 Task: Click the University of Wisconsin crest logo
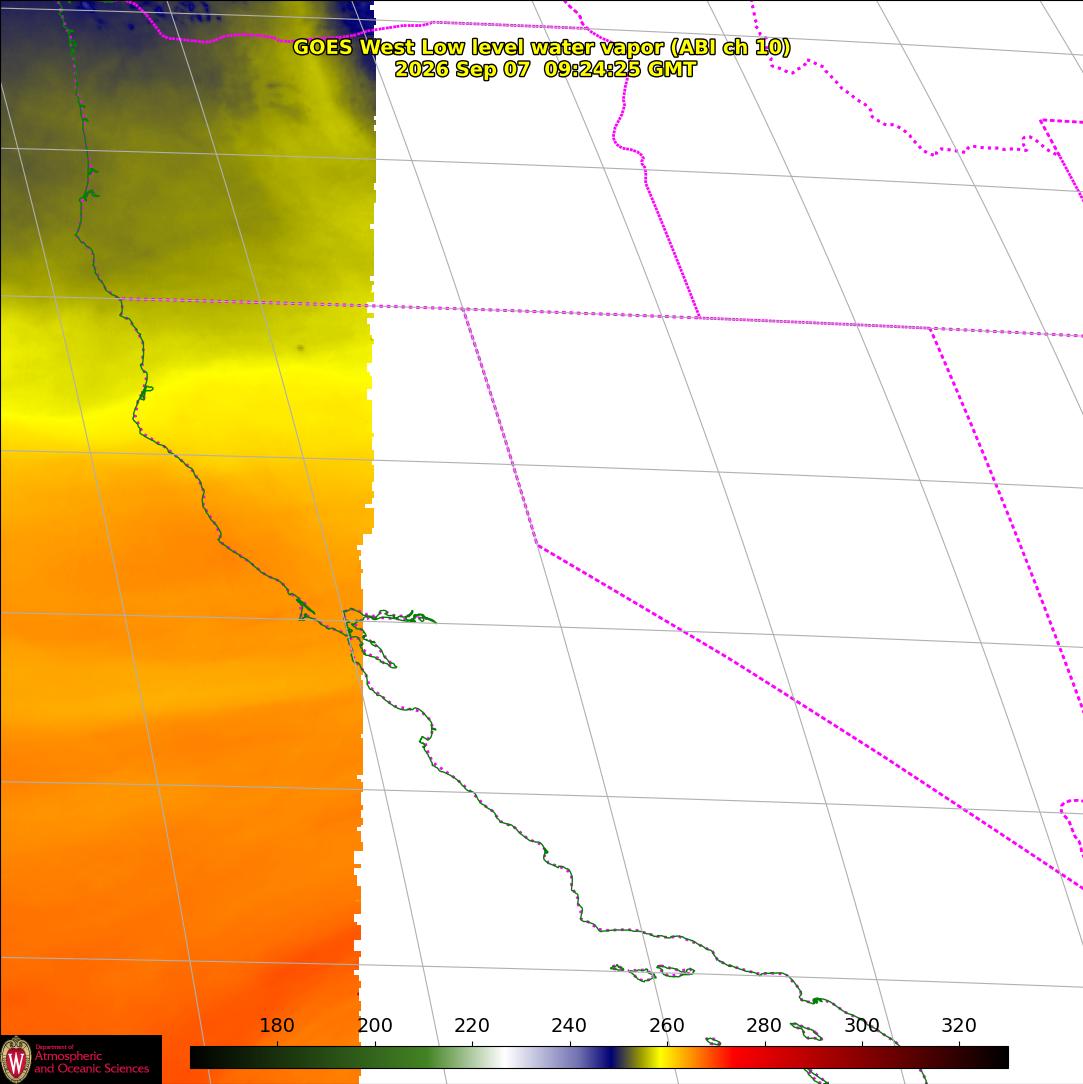(16, 1060)
